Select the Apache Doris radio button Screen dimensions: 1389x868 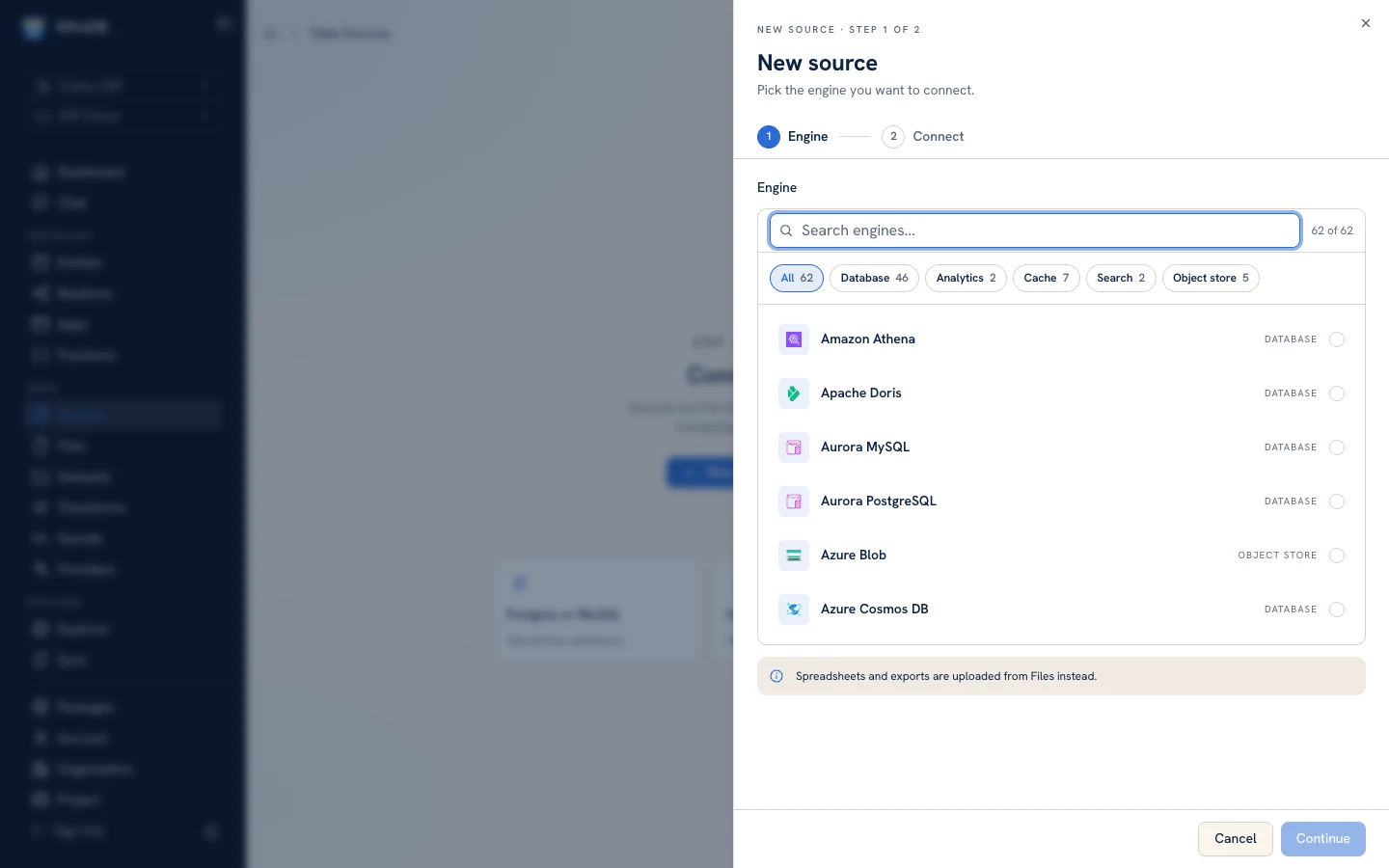tap(1337, 393)
